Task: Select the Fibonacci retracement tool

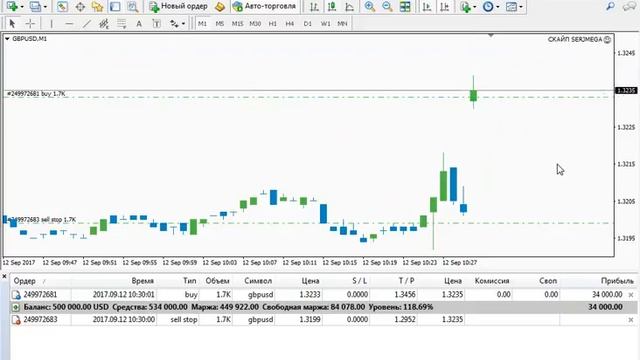Action: tap(121, 24)
